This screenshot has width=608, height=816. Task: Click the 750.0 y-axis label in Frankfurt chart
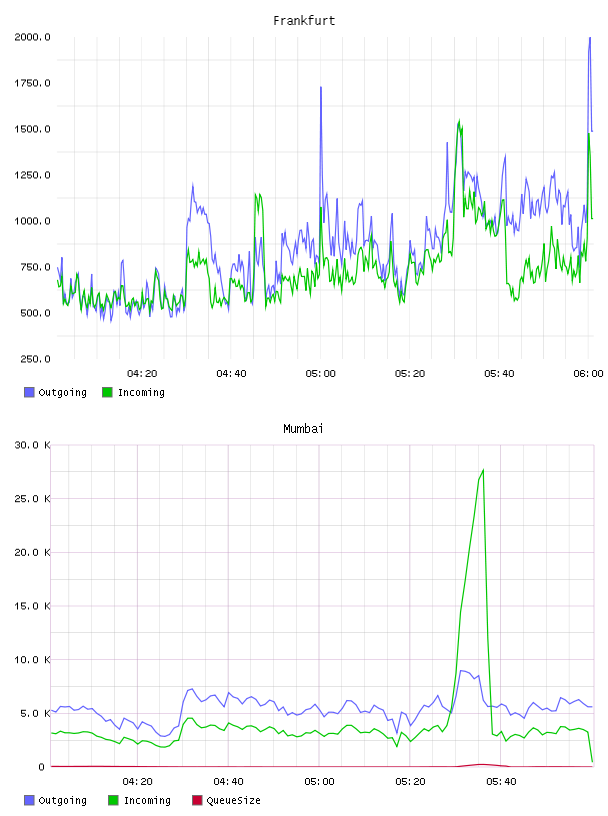click(35, 267)
